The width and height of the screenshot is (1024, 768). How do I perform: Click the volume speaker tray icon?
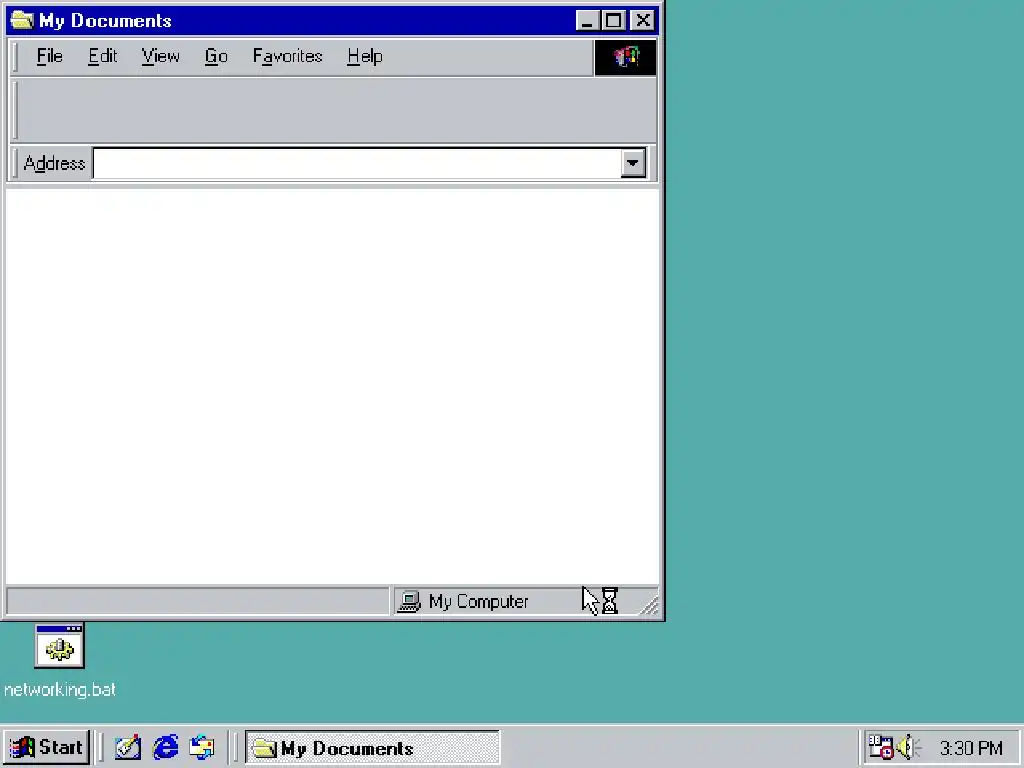[x=908, y=747]
